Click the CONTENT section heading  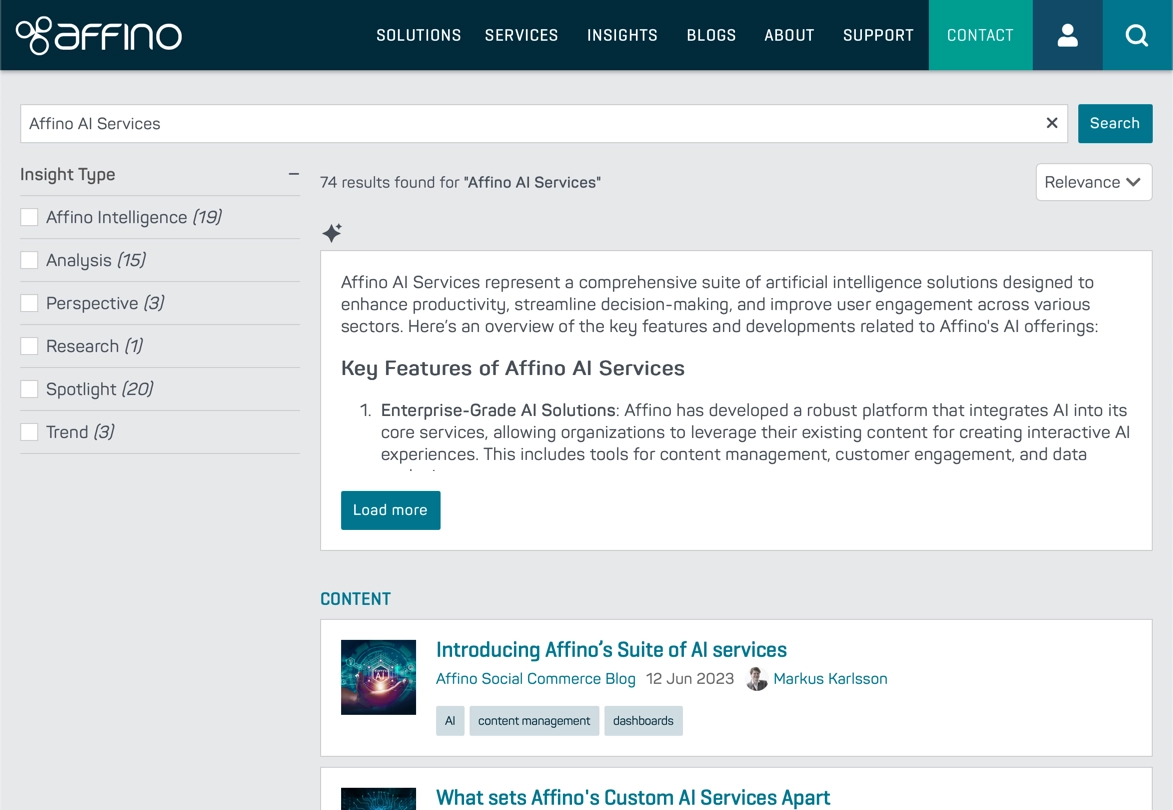355,599
